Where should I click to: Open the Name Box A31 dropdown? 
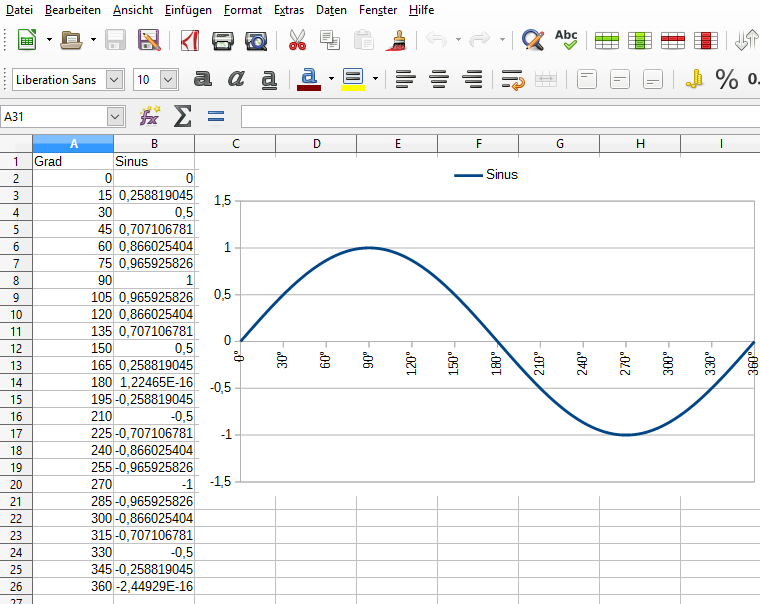115,116
